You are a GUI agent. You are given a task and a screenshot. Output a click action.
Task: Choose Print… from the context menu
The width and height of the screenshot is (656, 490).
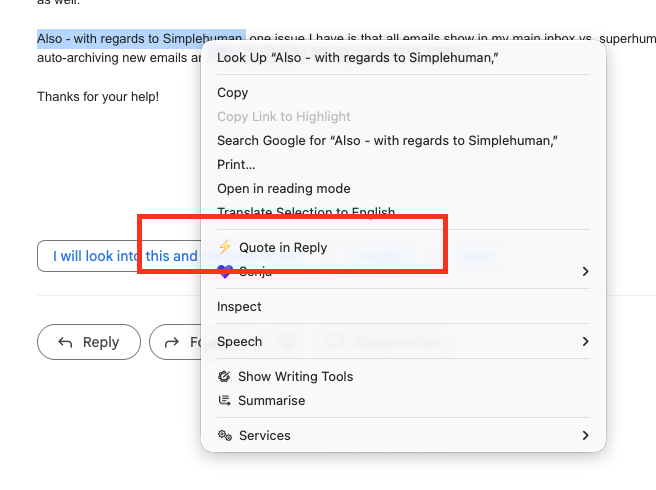[x=236, y=165]
